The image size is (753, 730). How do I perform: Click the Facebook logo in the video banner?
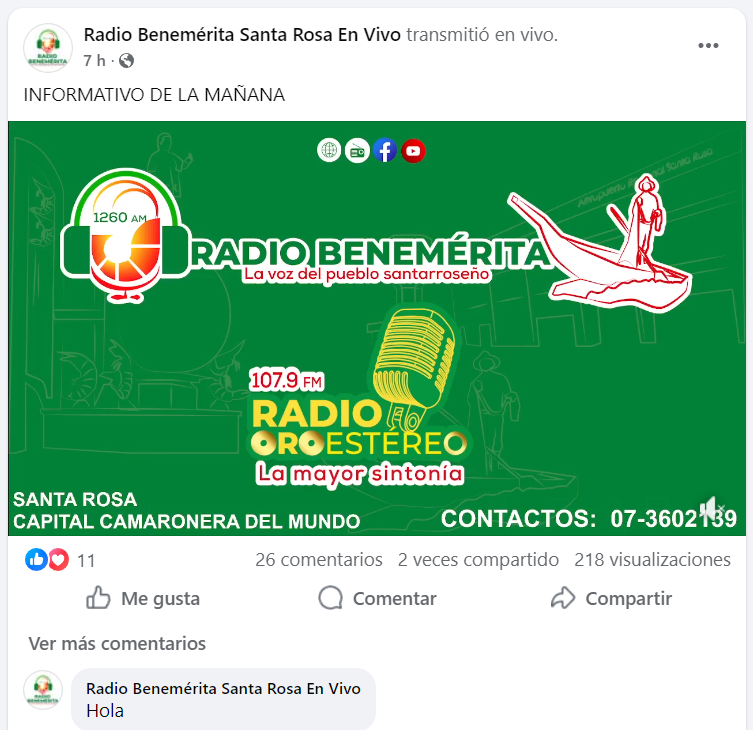pos(385,151)
